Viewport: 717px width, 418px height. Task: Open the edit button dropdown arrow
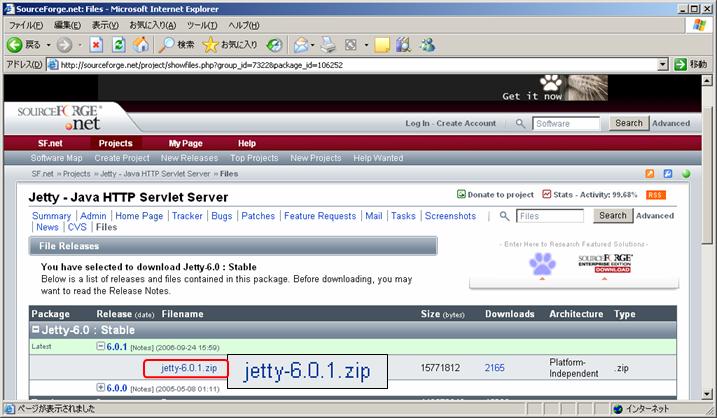point(366,45)
